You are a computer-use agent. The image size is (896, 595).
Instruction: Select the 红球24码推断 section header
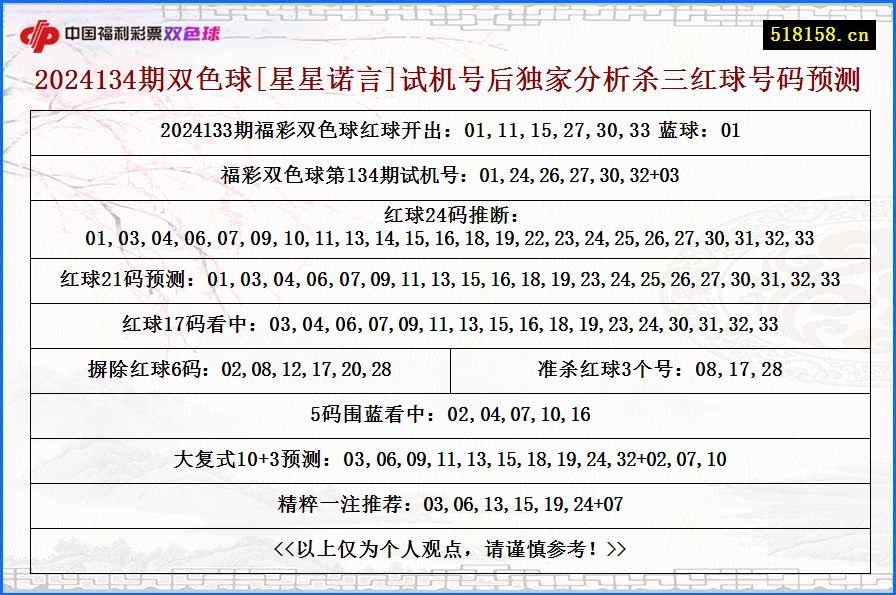pos(448,218)
